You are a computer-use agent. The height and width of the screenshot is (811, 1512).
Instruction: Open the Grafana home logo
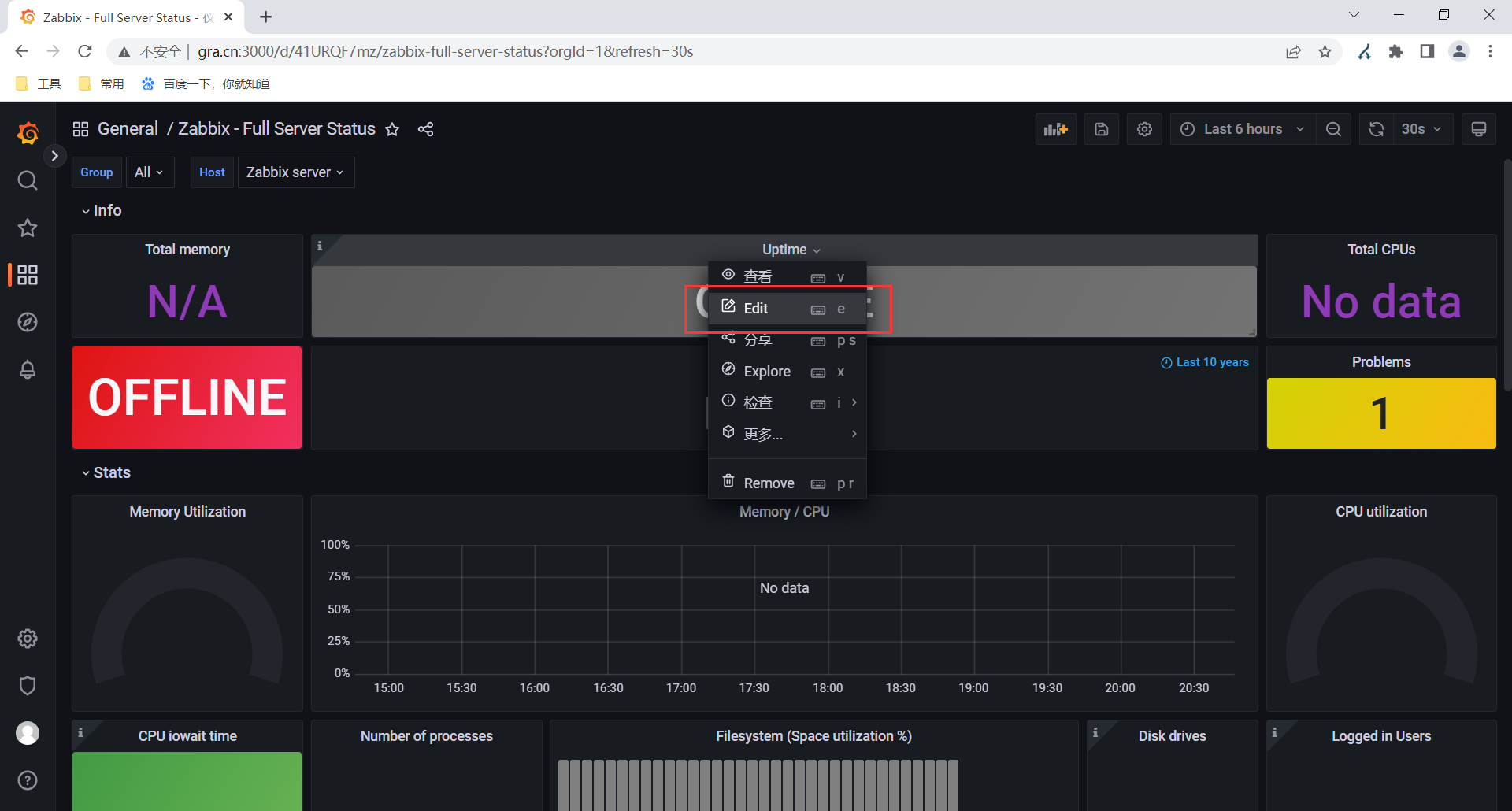tap(28, 132)
